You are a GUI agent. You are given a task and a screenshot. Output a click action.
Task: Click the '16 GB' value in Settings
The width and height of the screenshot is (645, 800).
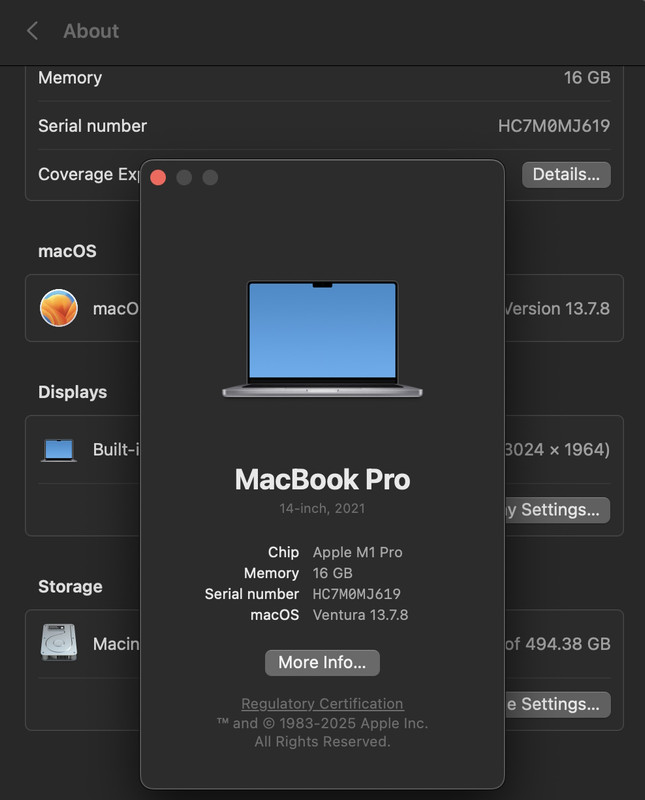point(587,78)
